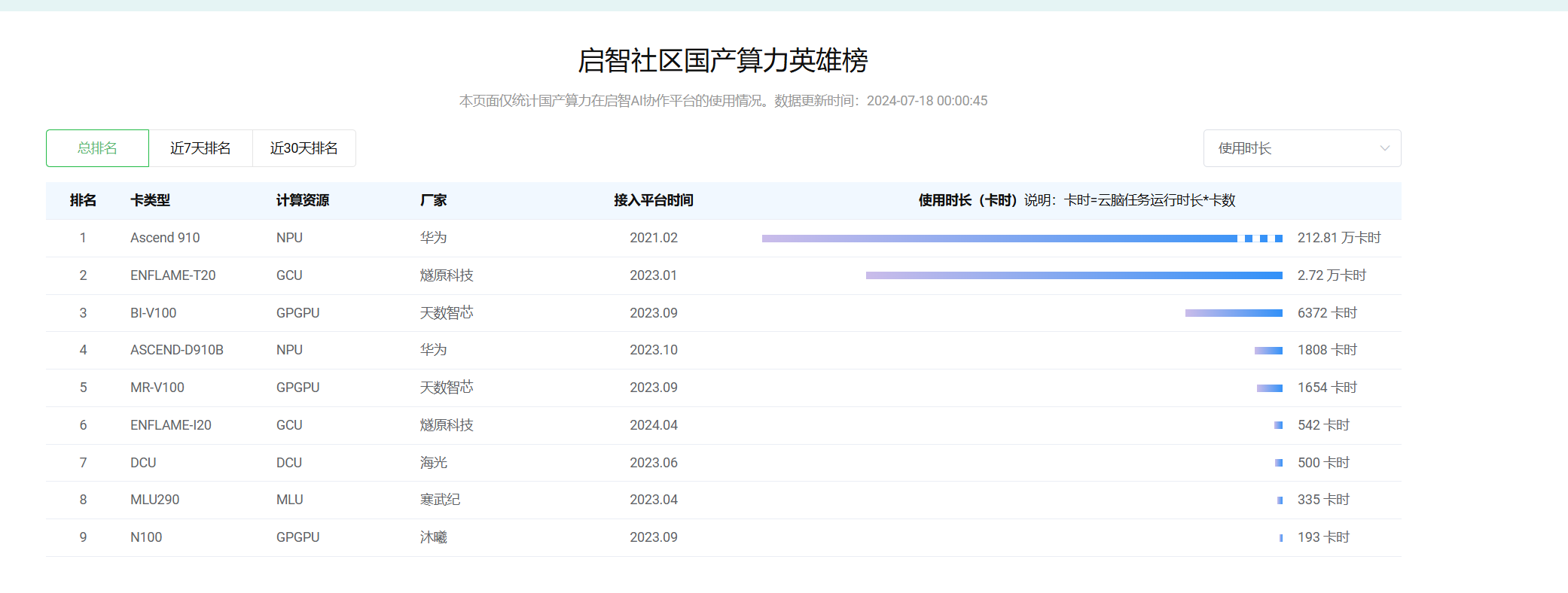Click the Ascend 910 usage bar
This screenshot has width=1568, height=593.
[x=1022, y=239]
